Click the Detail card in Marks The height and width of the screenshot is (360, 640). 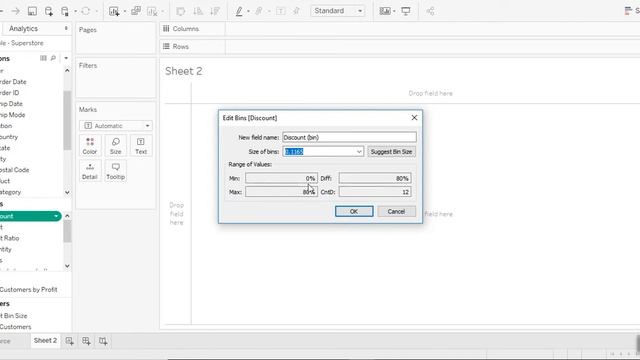(90, 171)
